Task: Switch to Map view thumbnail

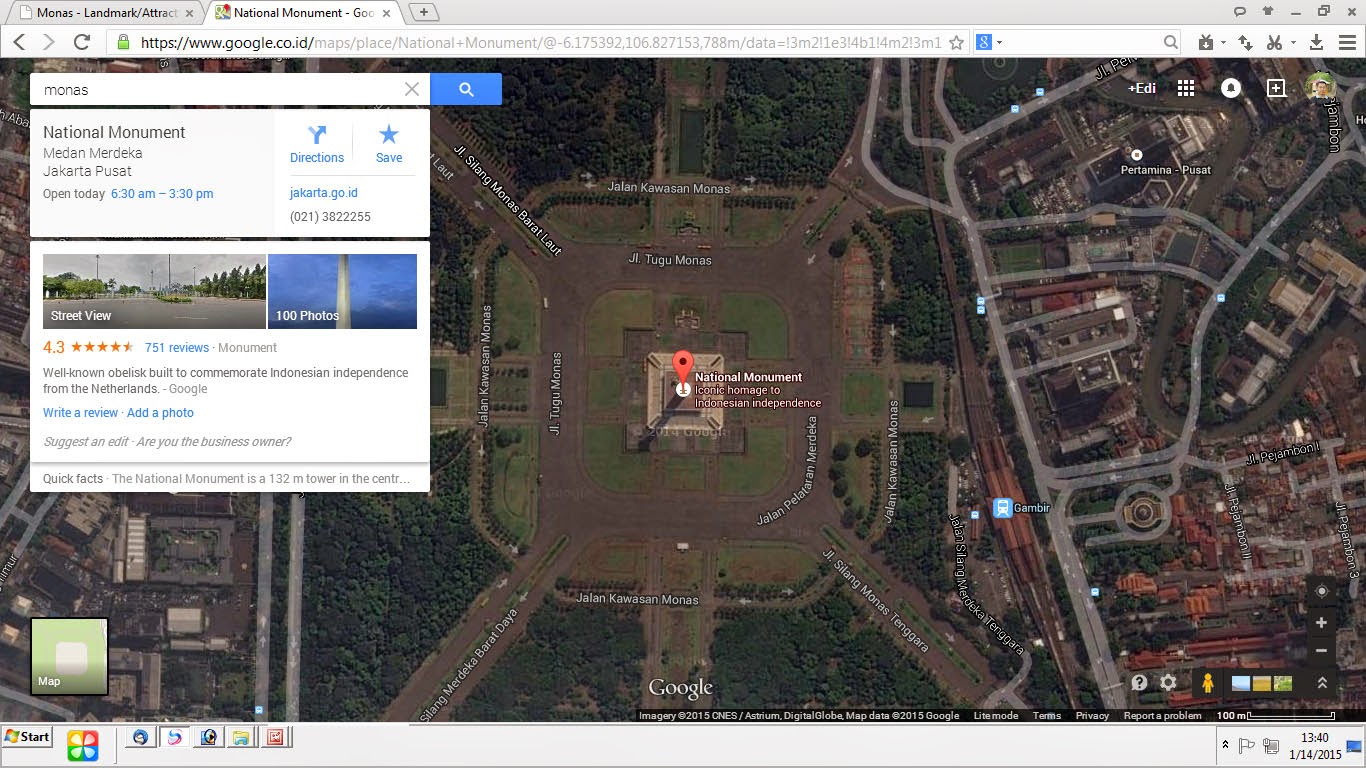Action: tap(69, 656)
